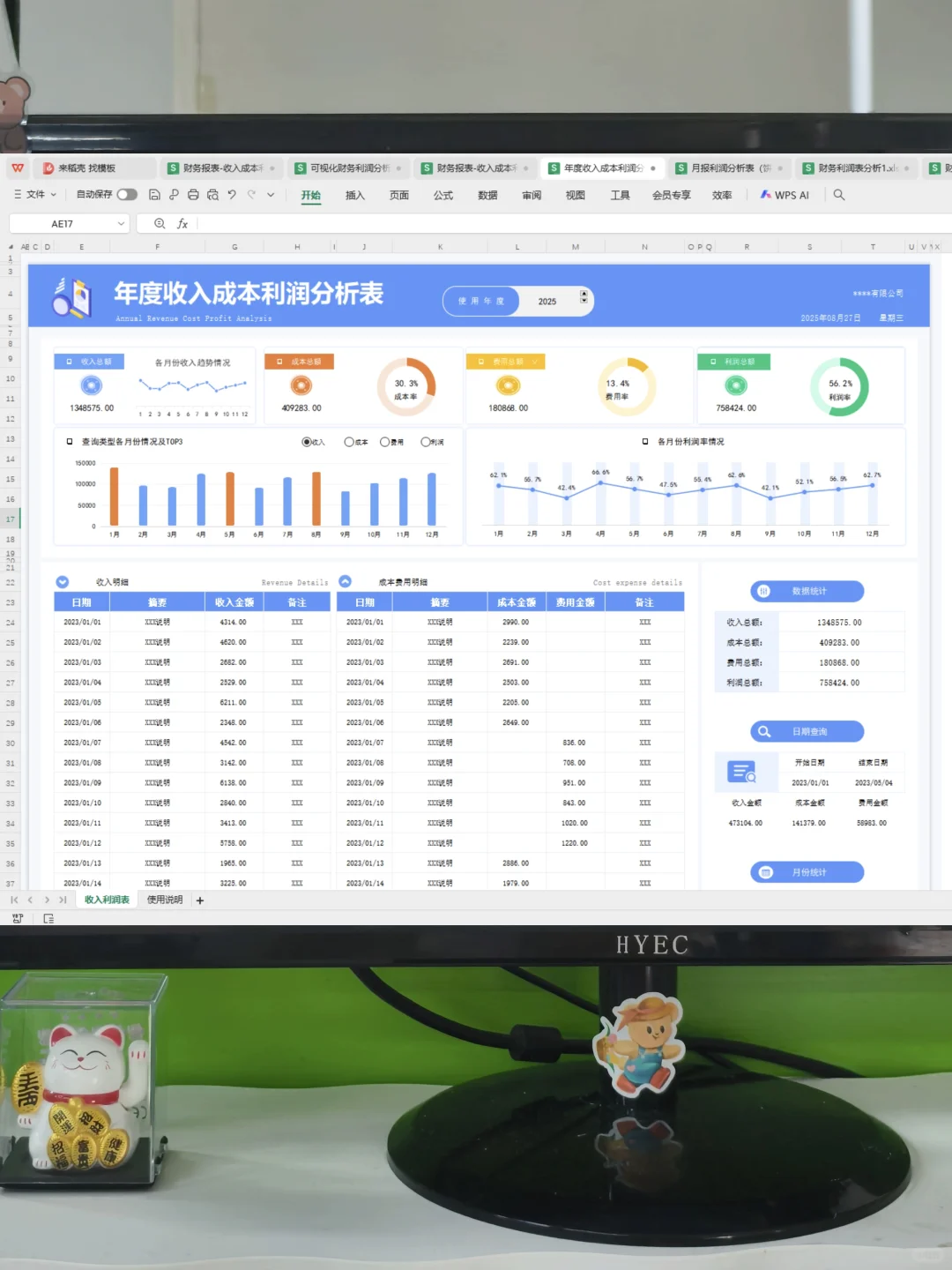Click the 利润率 56.2% donut chart

tap(839, 386)
